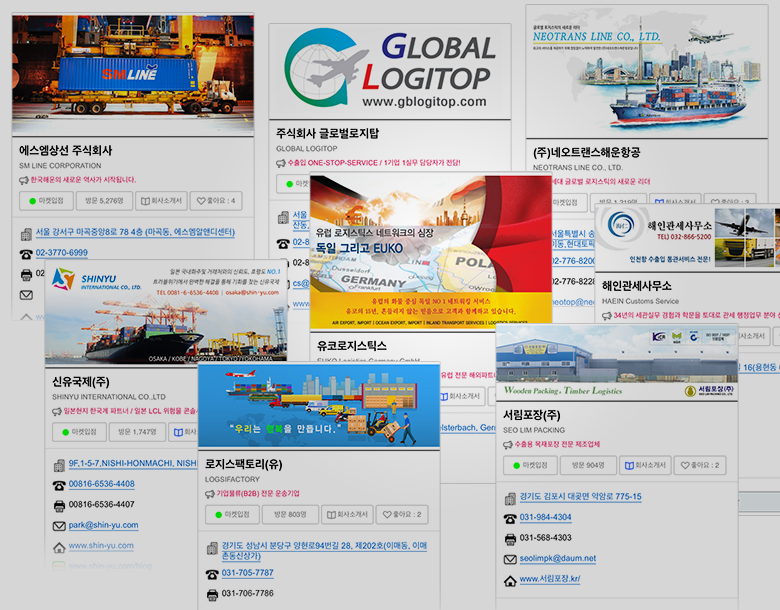Image resolution: width=780 pixels, height=610 pixels.
Task: Click 좋아요 : 4 like button
Action: [216, 201]
